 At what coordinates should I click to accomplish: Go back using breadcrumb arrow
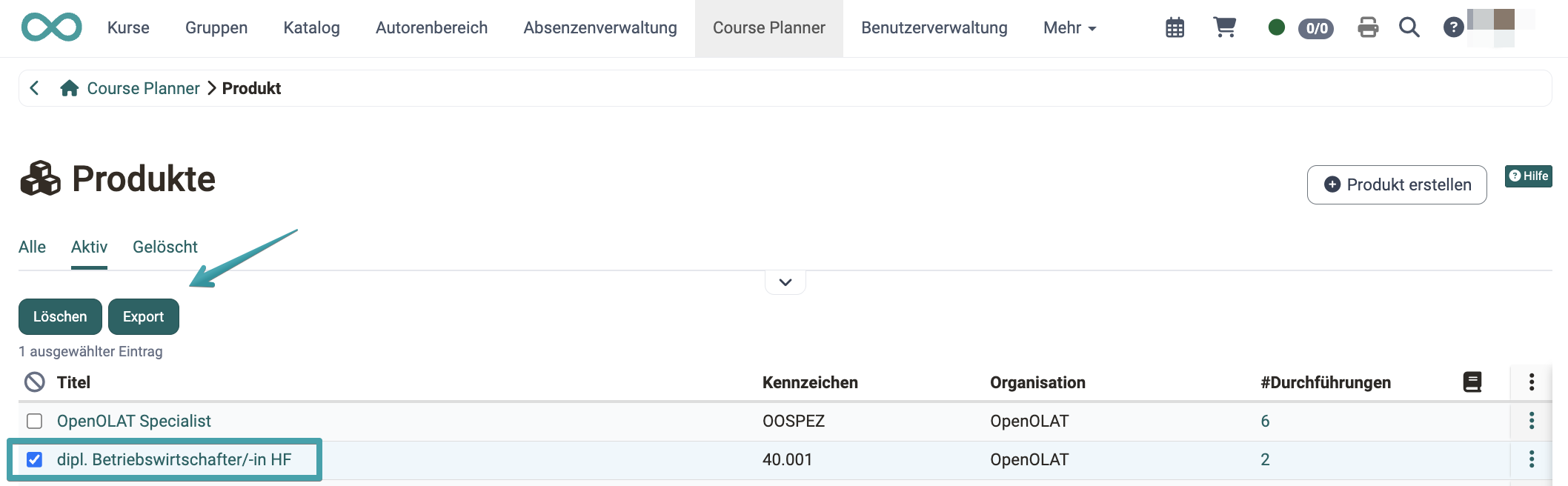pos(34,88)
